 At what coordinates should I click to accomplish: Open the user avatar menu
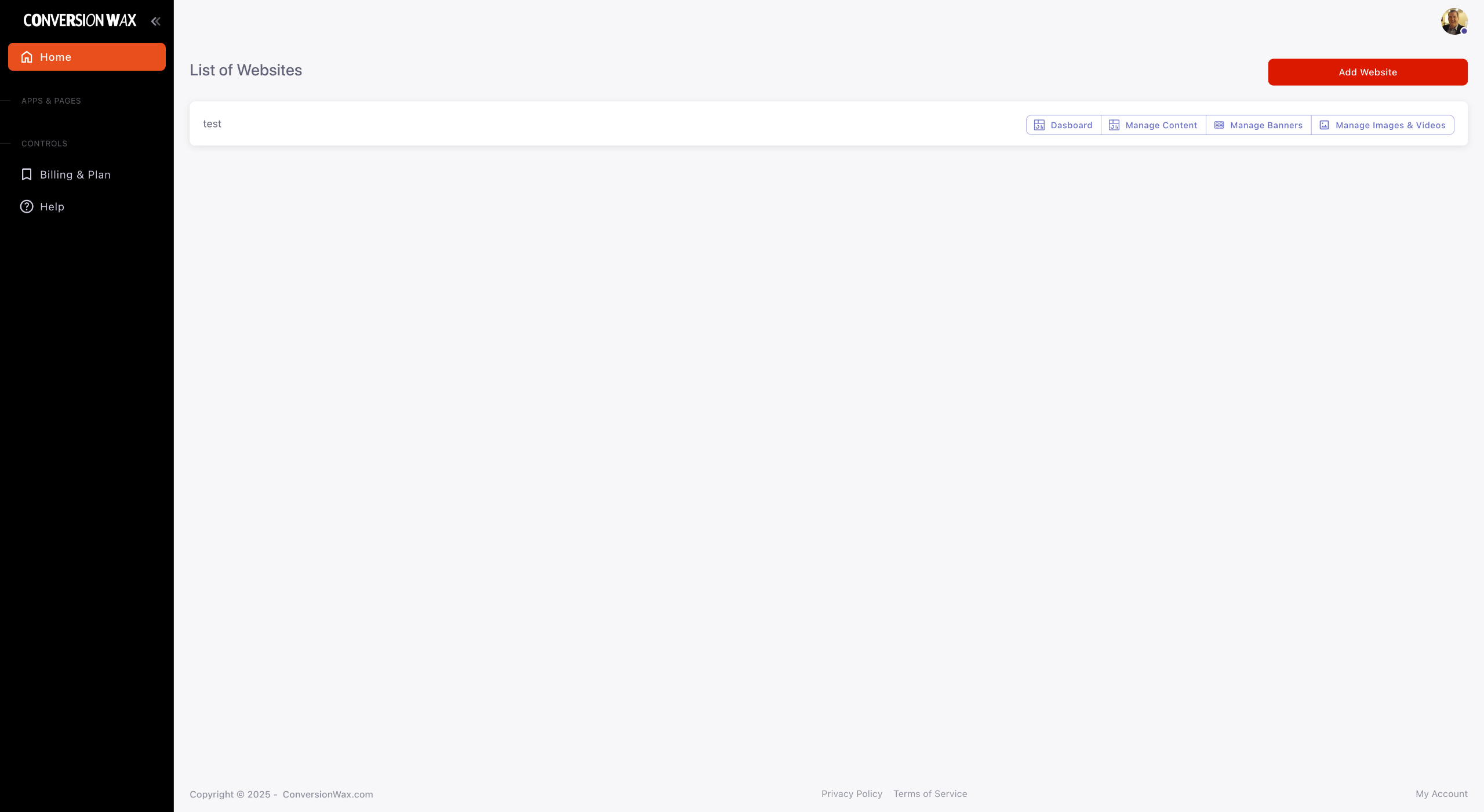tap(1454, 21)
